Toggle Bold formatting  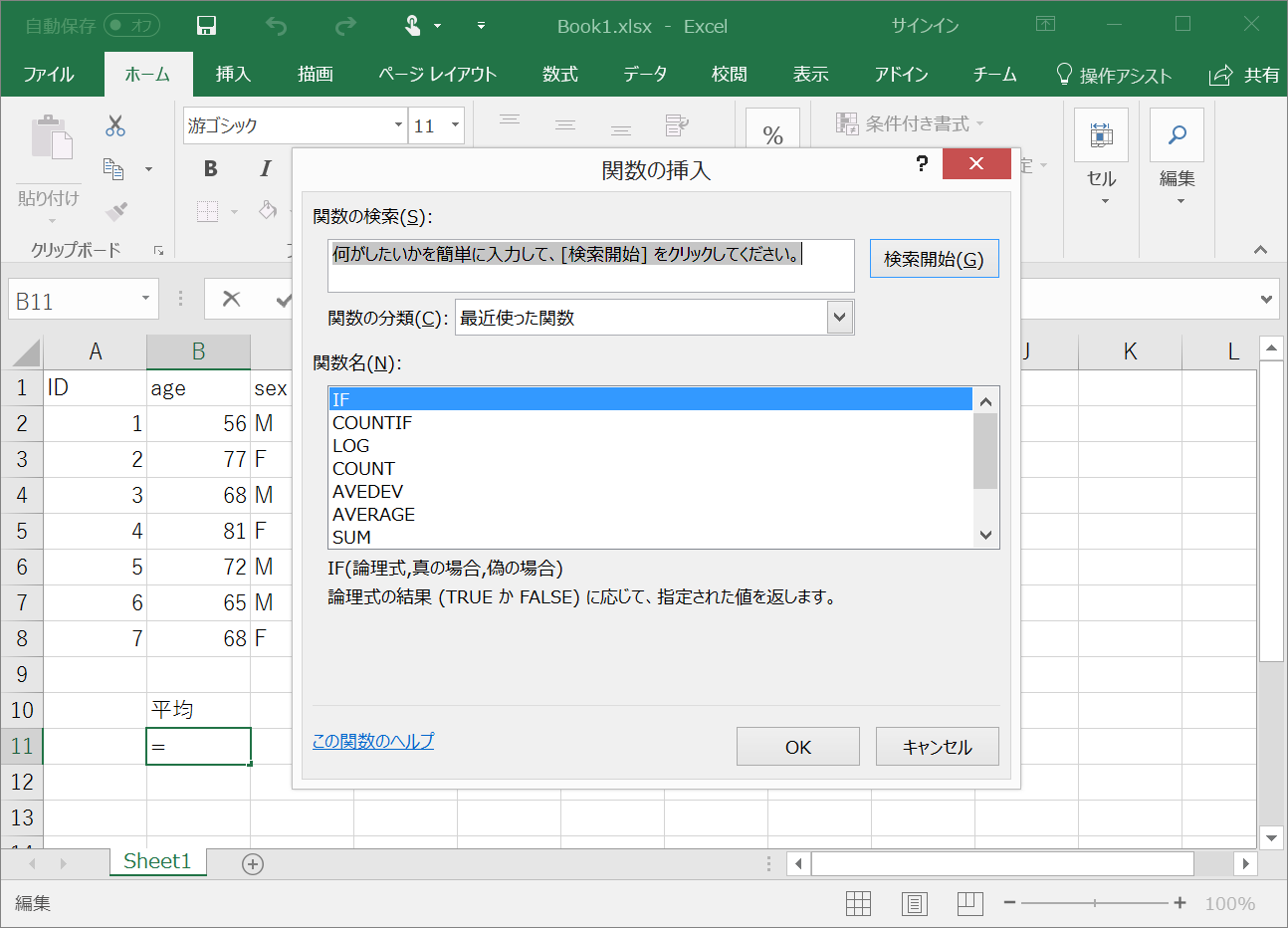[x=210, y=168]
